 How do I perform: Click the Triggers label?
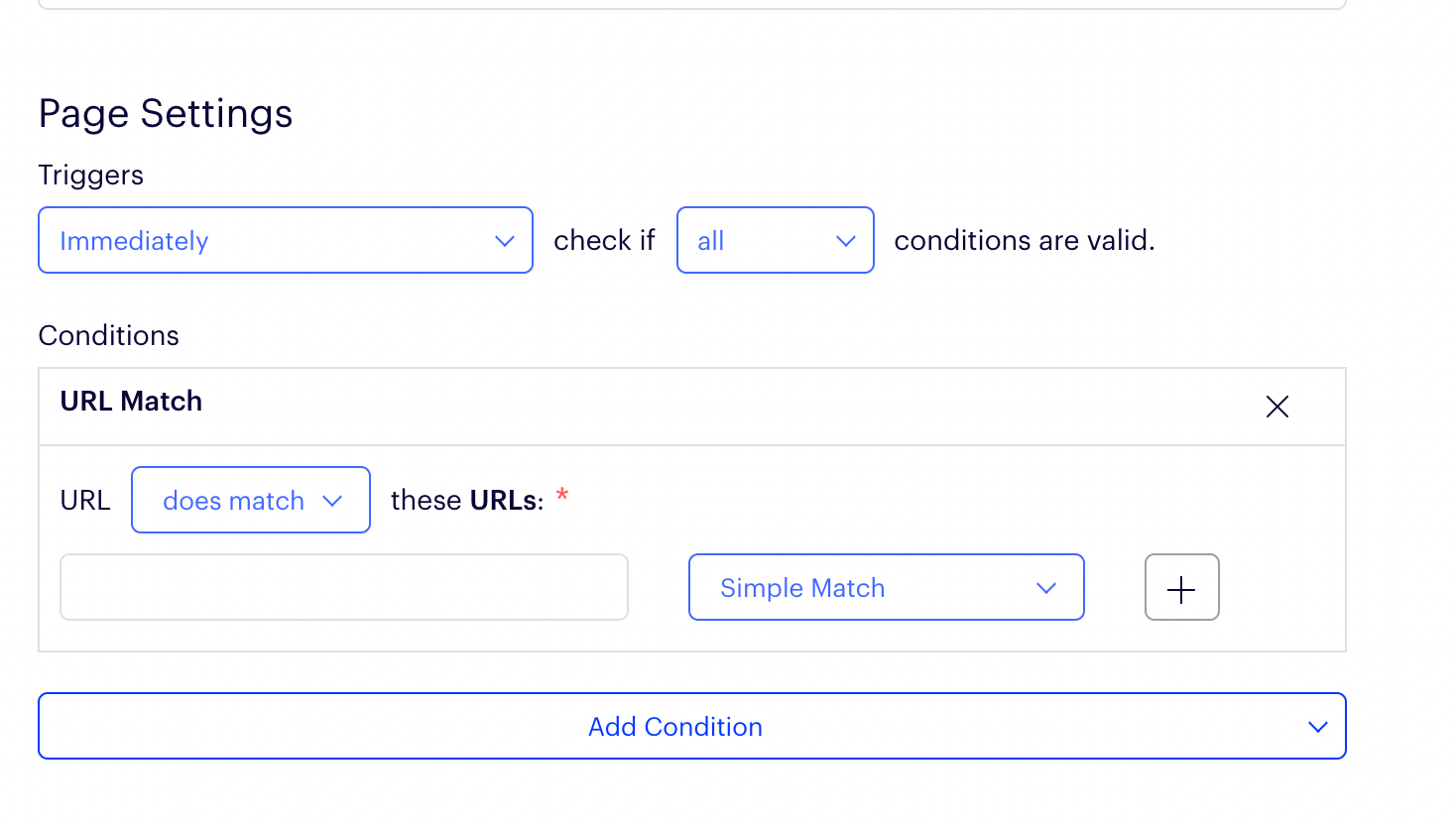[x=91, y=176]
